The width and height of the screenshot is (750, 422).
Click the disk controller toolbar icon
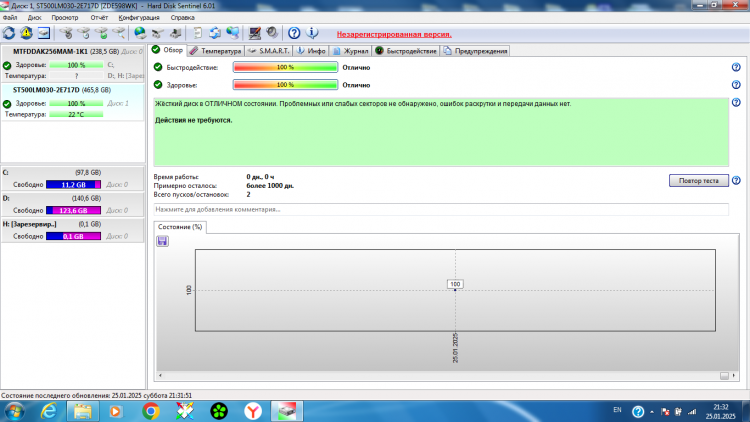[158, 33]
